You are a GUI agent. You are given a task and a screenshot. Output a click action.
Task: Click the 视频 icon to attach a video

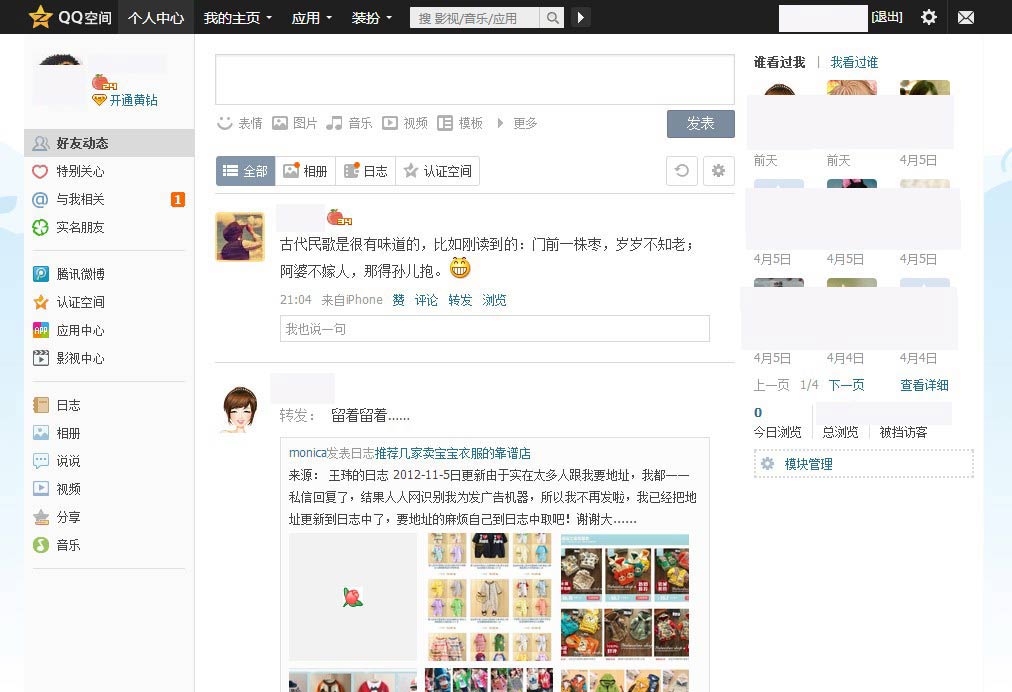407,123
